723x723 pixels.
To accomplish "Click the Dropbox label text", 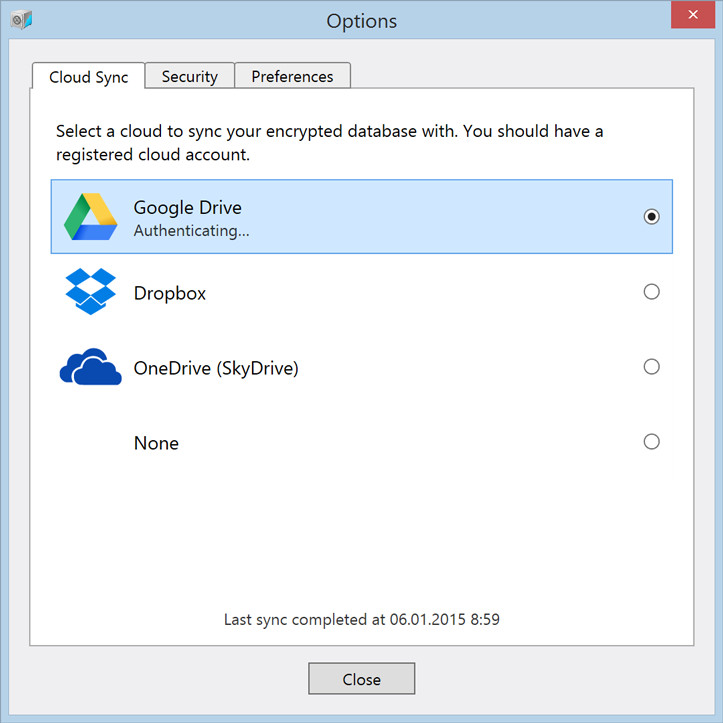I will [170, 293].
